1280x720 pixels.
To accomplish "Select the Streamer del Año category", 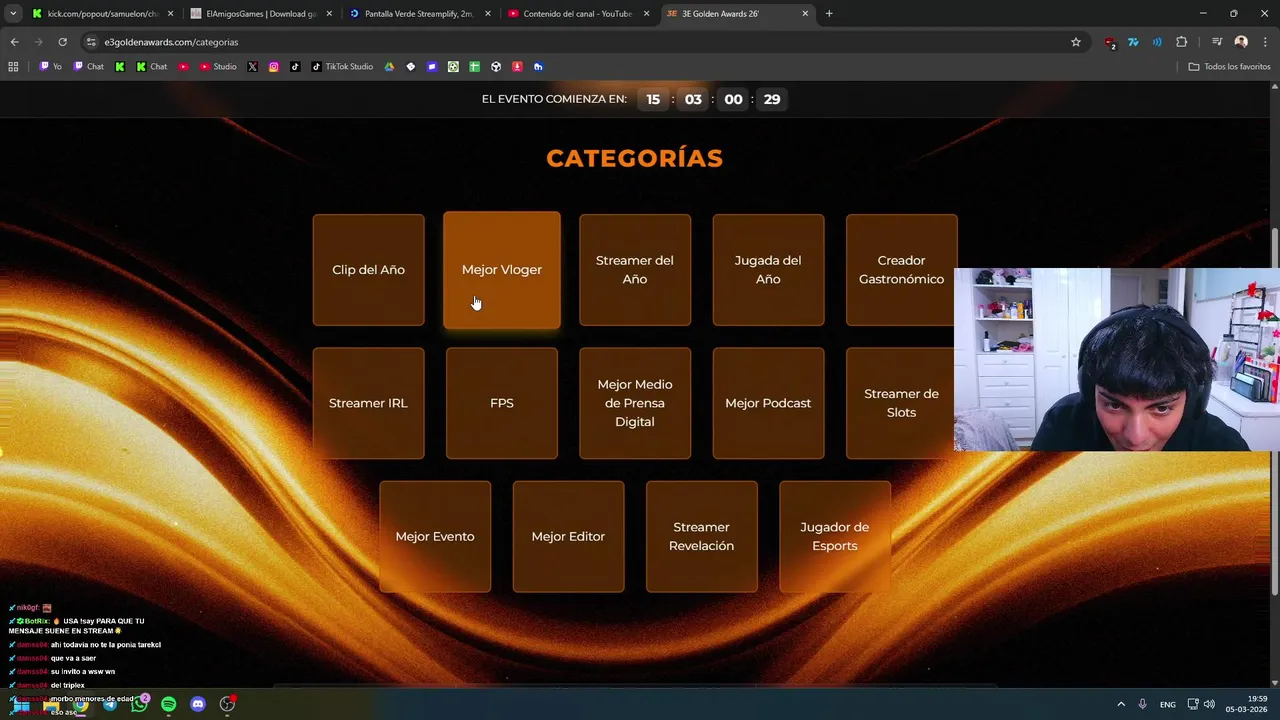I will coord(635,270).
